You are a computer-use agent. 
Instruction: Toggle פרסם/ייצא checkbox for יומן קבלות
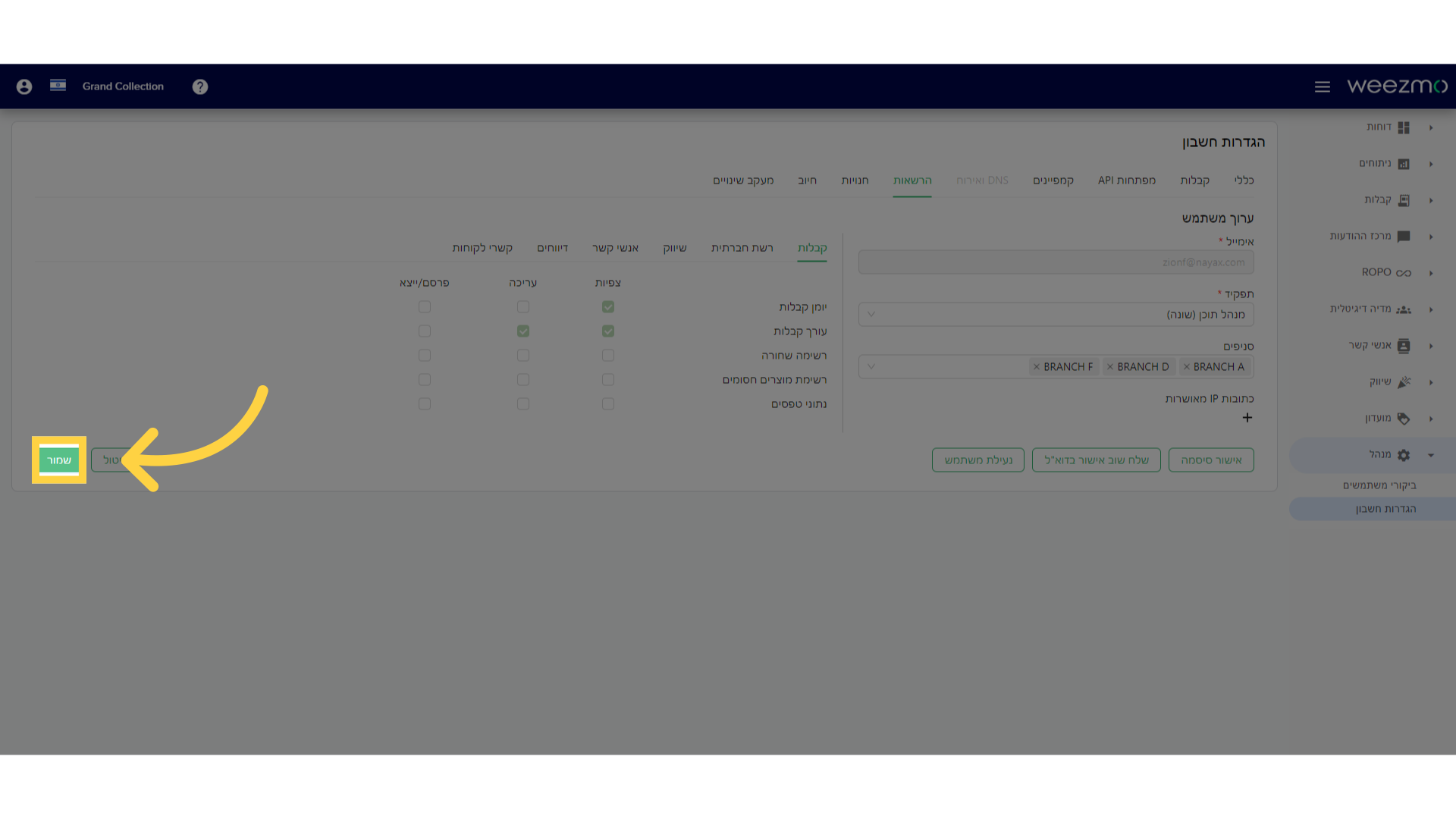pos(425,307)
